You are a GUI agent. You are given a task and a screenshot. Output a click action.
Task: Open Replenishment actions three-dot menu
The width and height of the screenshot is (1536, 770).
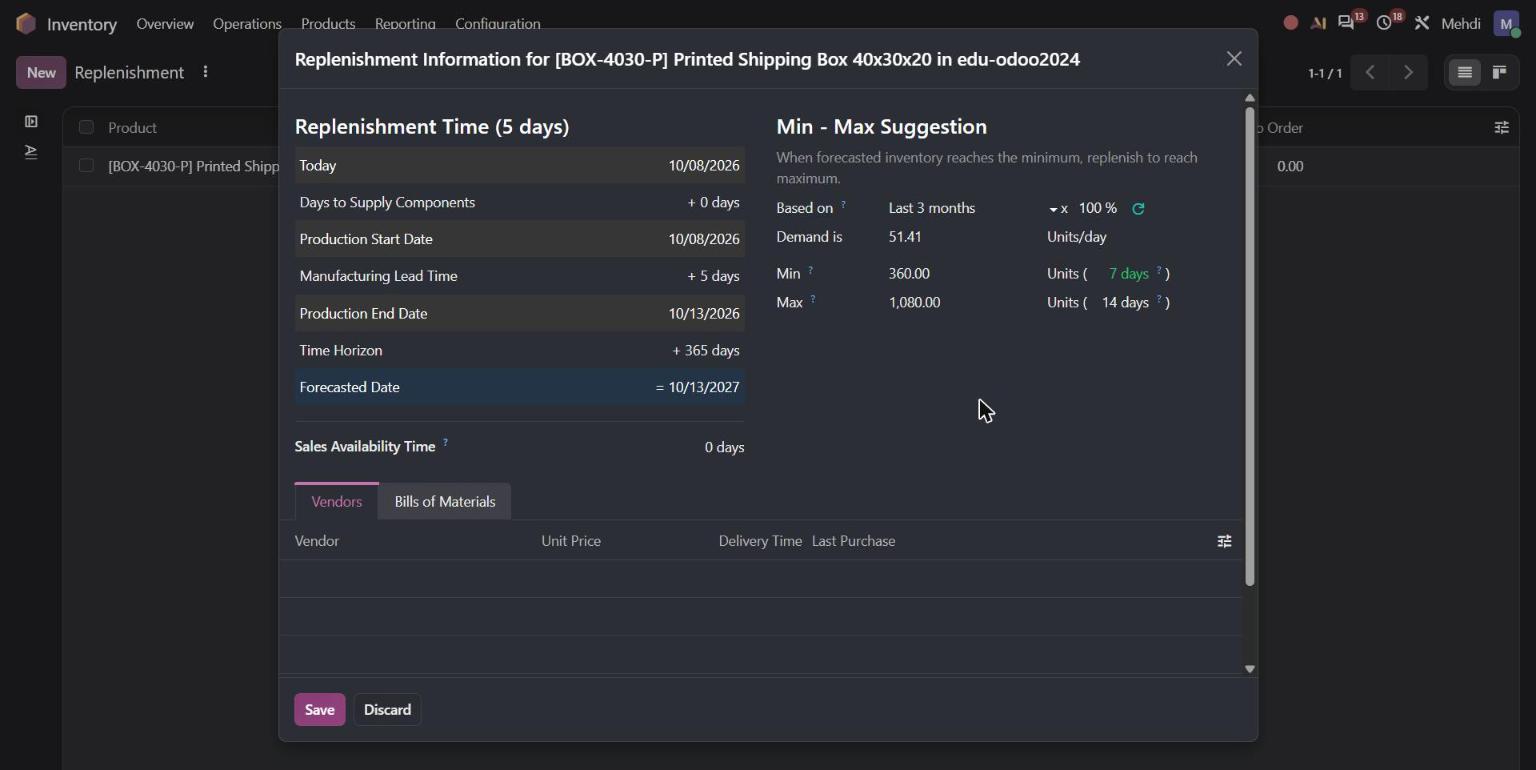click(205, 72)
